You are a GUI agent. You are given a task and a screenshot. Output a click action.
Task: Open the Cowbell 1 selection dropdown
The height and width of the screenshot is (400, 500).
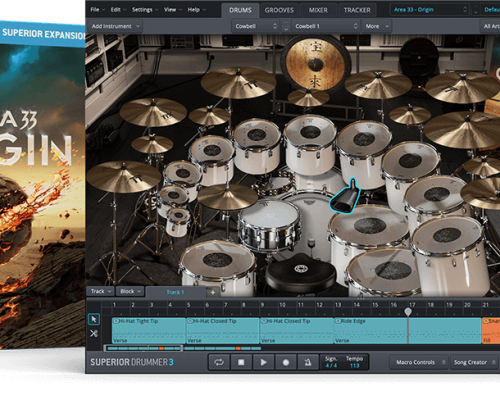tap(326, 26)
